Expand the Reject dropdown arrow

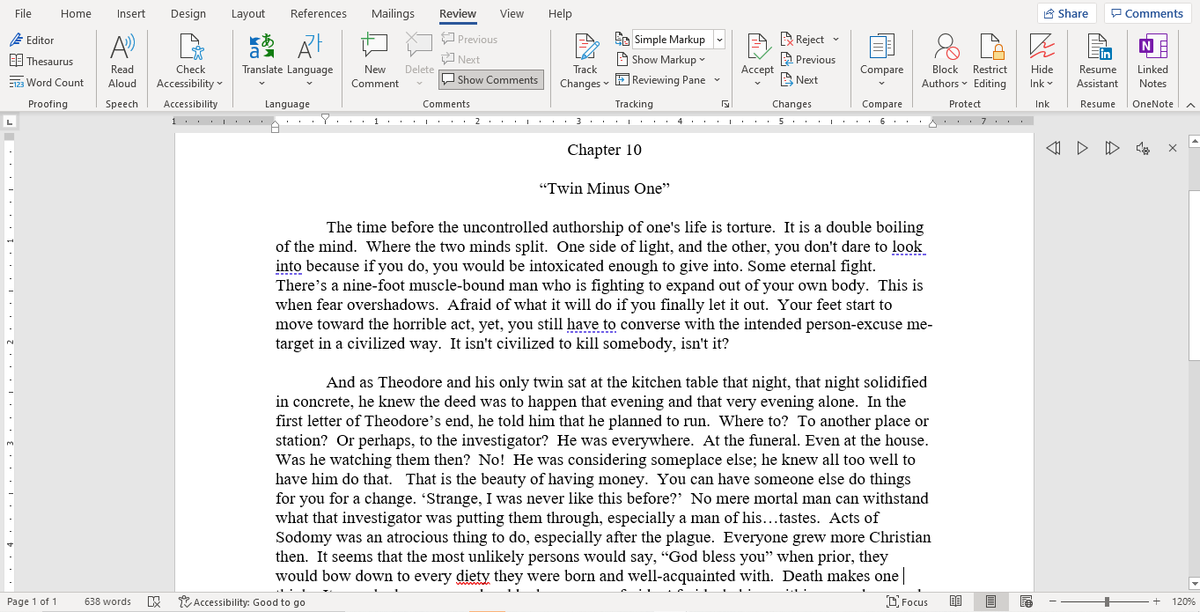tap(835, 40)
